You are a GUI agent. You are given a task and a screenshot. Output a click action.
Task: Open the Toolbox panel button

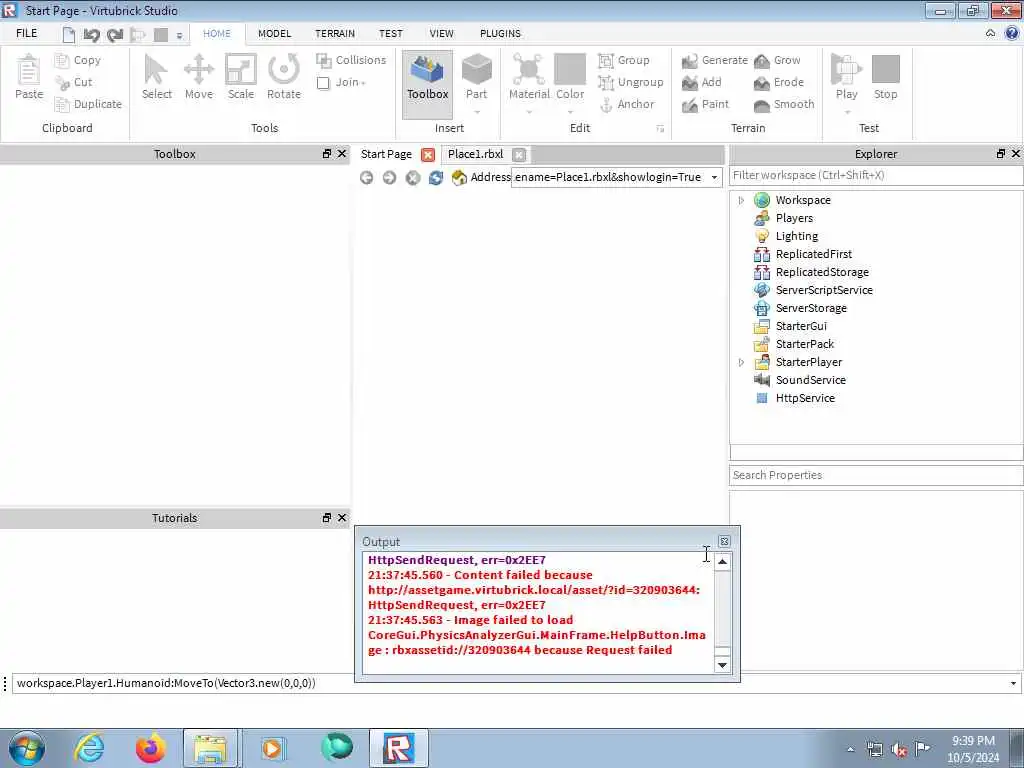(427, 85)
